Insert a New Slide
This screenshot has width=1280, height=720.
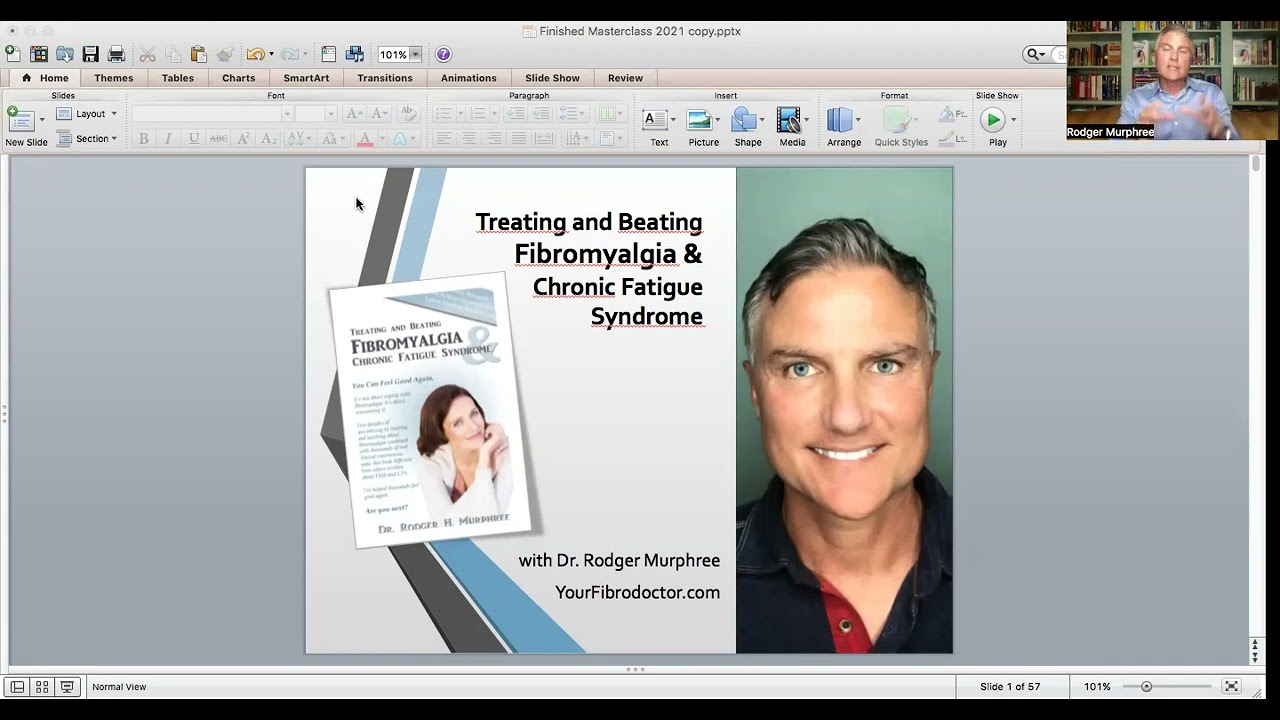[x=26, y=127]
